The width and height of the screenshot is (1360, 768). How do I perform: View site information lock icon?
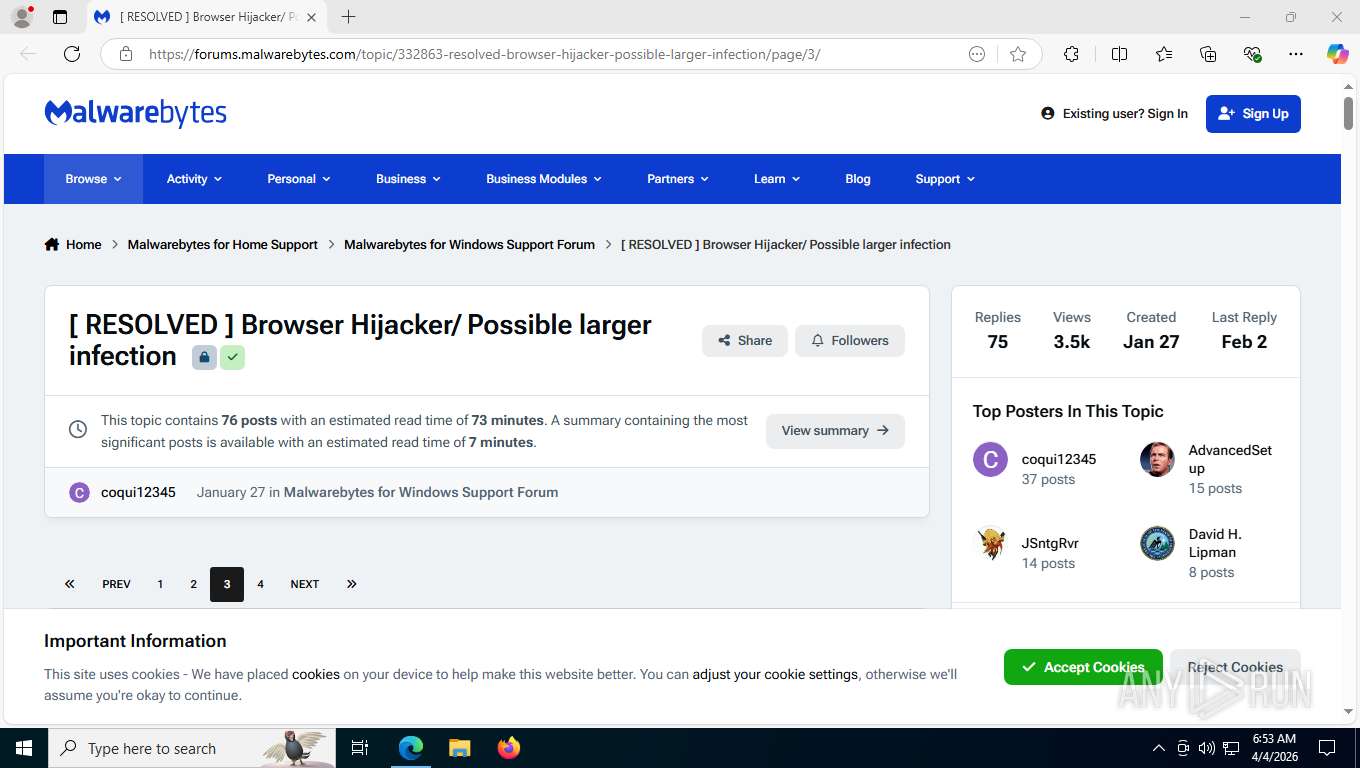tap(126, 54)
